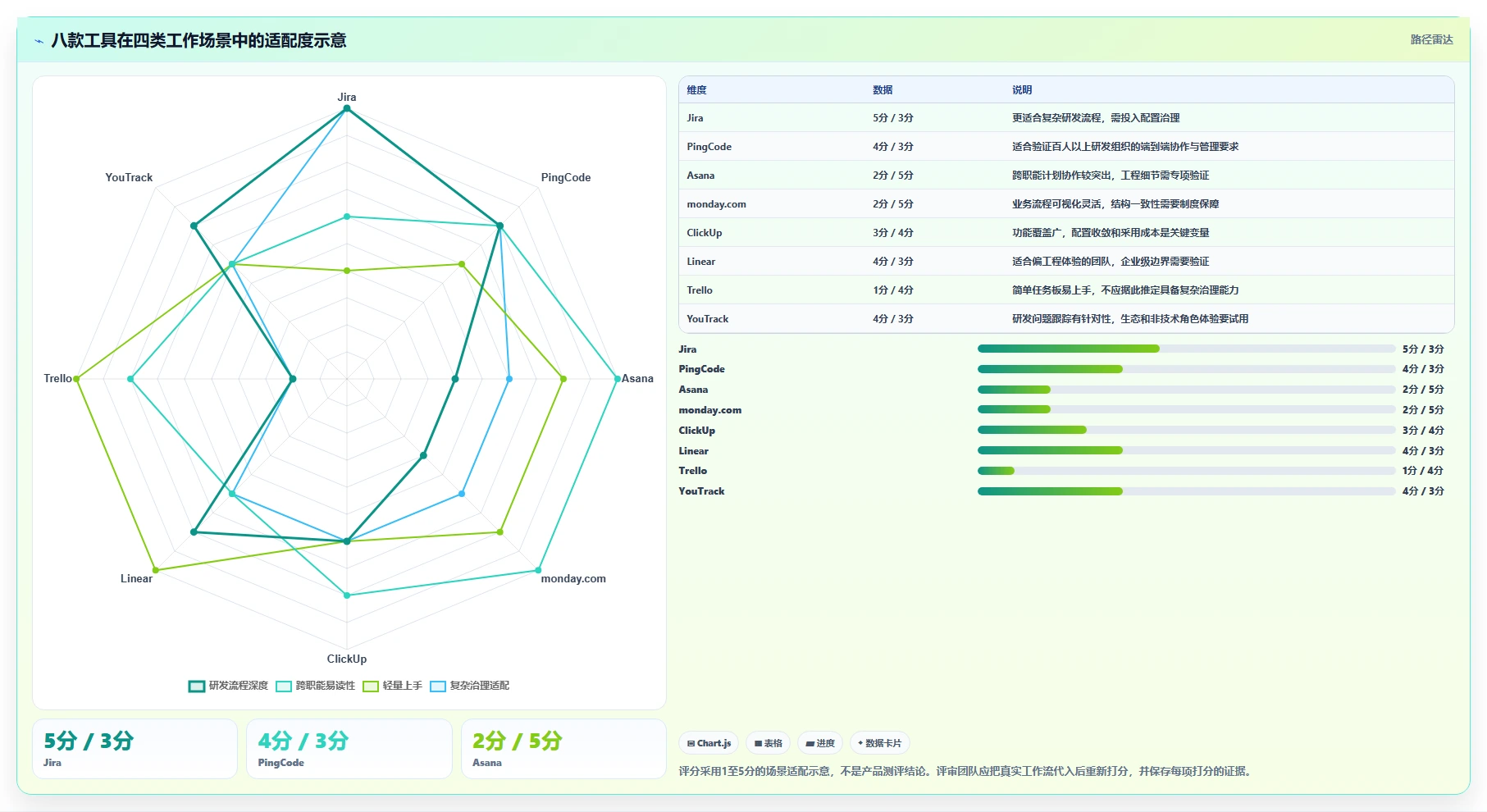Select the PingCode progress bar

(1186, 369)
